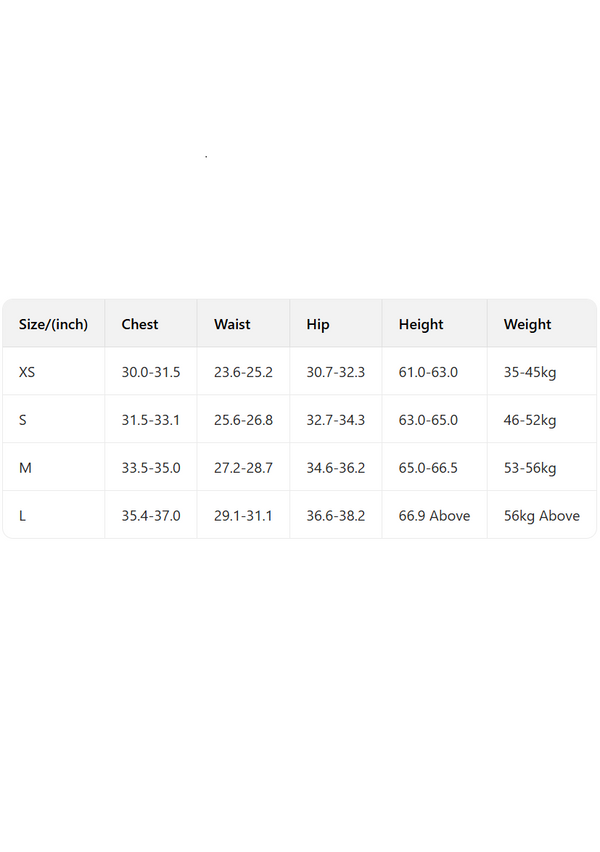This screenshot has width=600, height=852.
Task: Select the M size row label
Action: click(24, 468)
